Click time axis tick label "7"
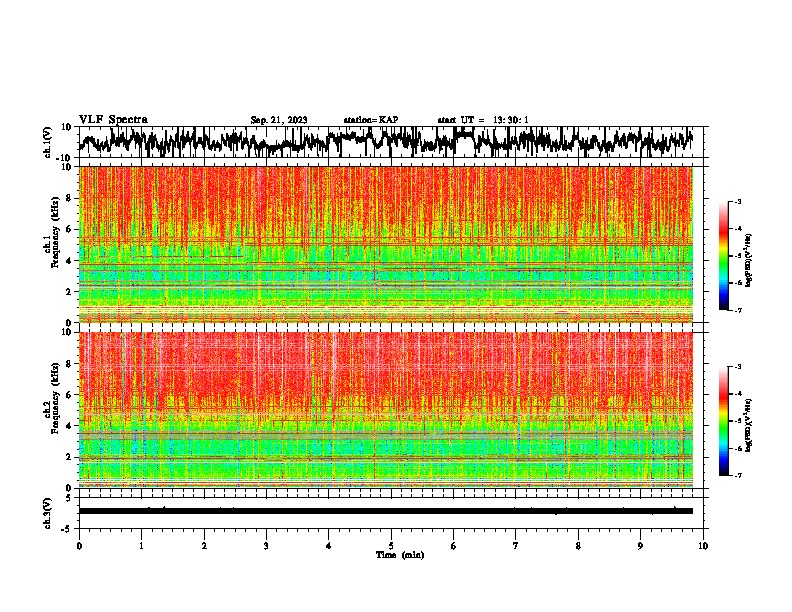This screenshot has height=612, width=792. point(516,546)
